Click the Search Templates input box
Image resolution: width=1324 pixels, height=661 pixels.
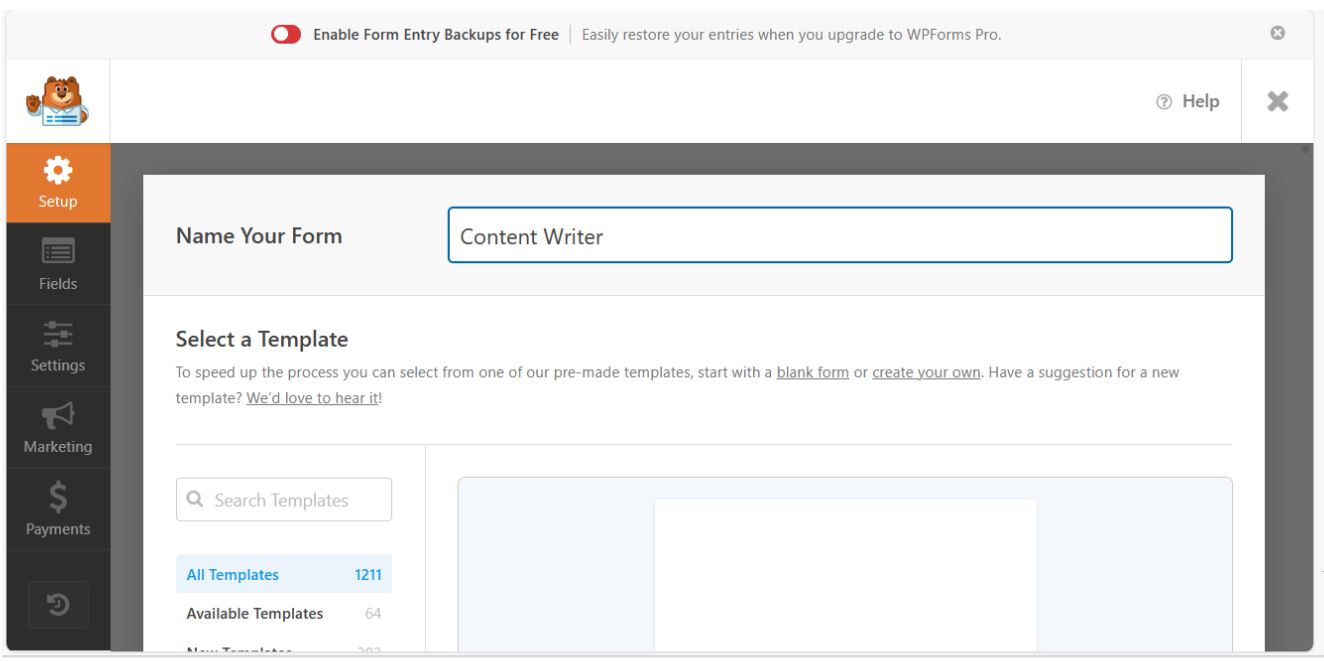[x=290, y=499]
